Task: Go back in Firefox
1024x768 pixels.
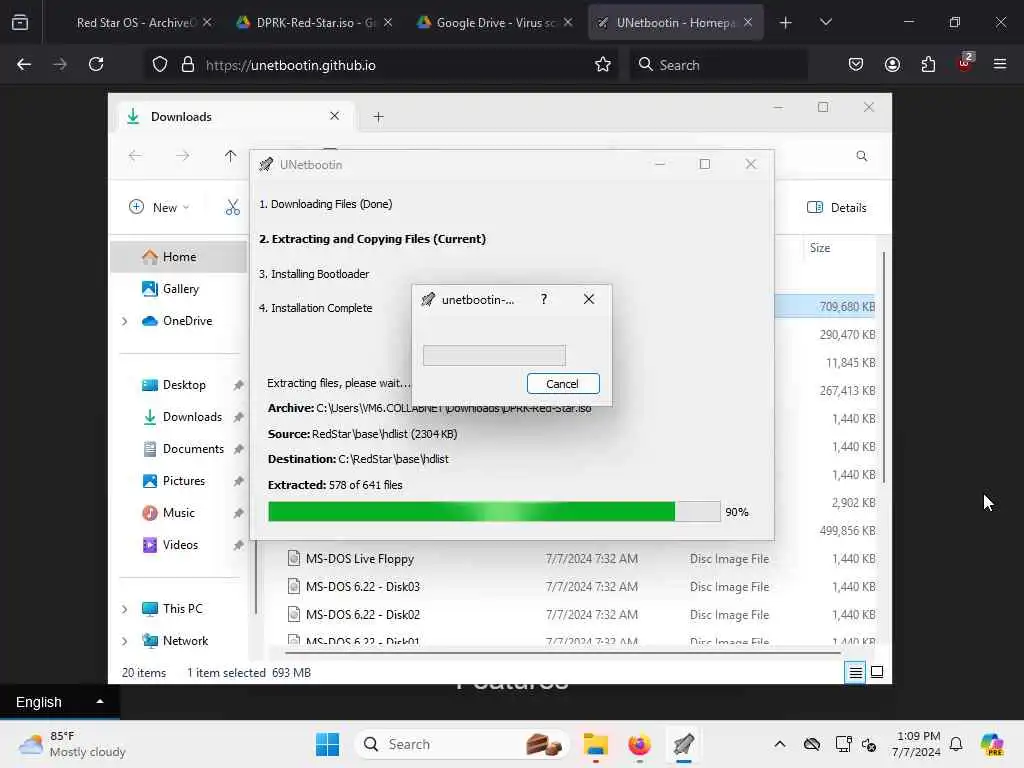Action: (x=24, y=64)
